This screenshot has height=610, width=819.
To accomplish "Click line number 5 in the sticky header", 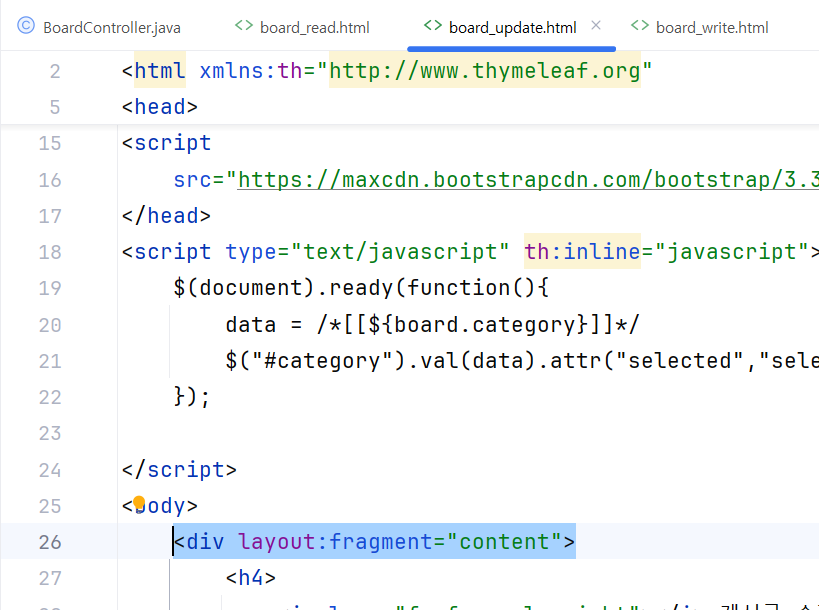I will click(x=55, y=108).
